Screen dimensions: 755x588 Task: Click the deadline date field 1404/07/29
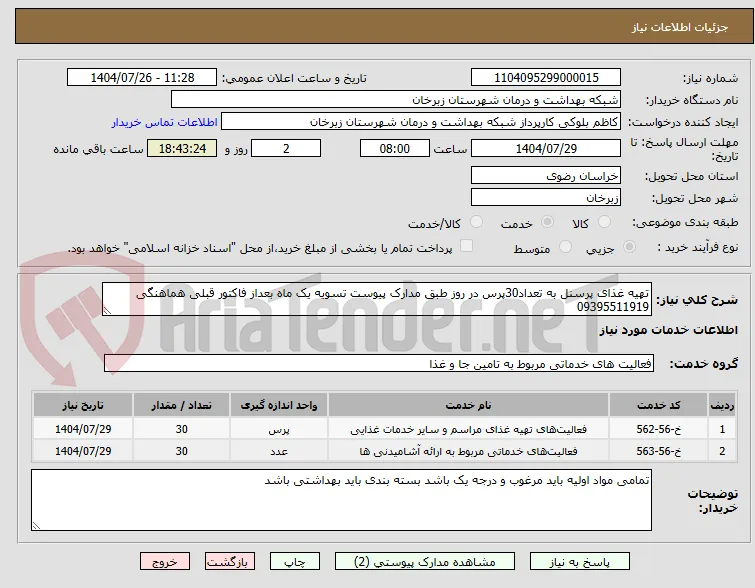coord(546,148)
